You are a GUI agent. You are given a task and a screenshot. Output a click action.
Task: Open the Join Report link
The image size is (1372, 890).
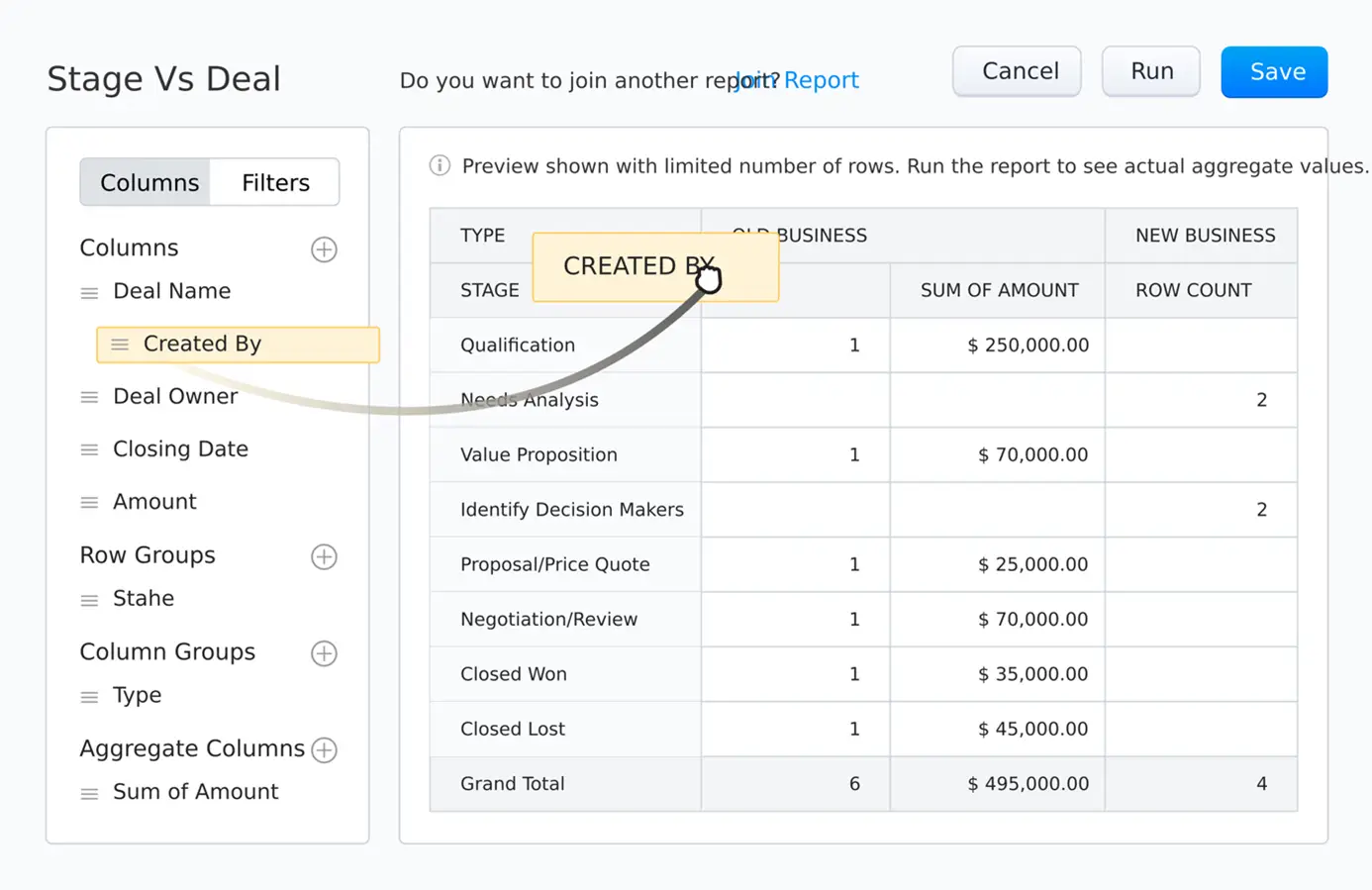click(820, 80)
